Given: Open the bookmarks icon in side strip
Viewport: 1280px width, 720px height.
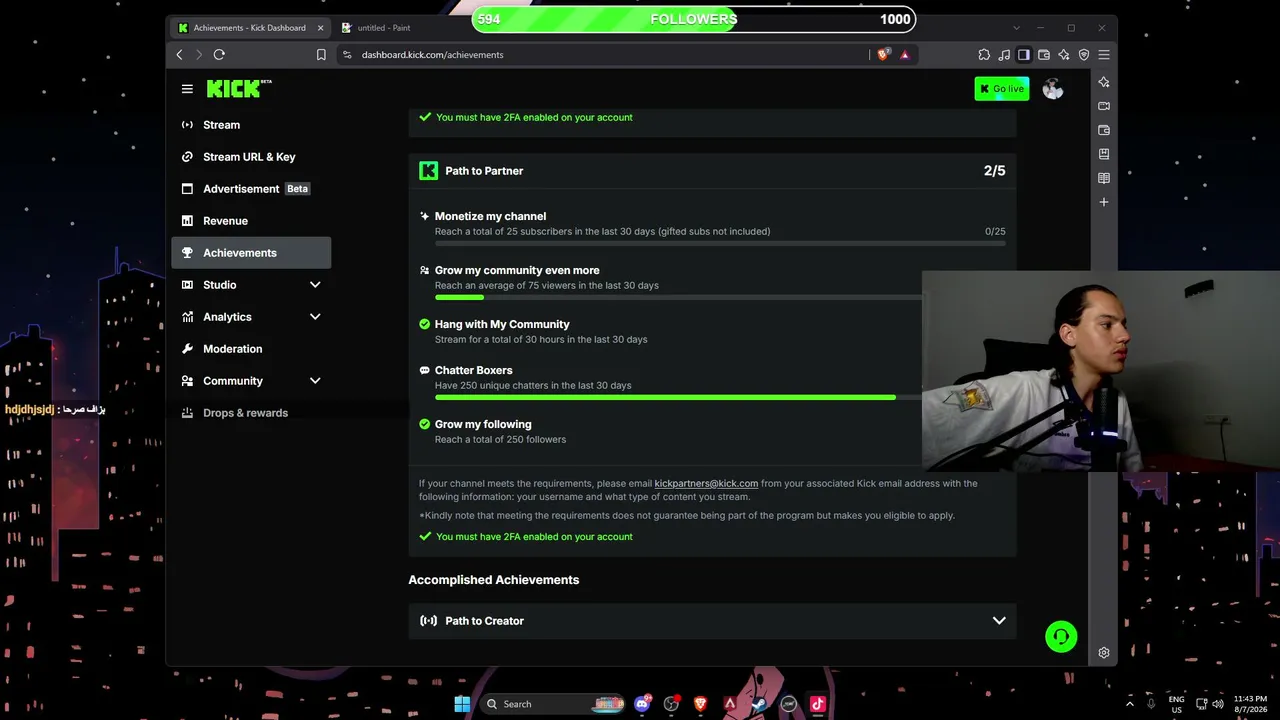Looking at the screenshot, I should click(x=1104, y=154).
